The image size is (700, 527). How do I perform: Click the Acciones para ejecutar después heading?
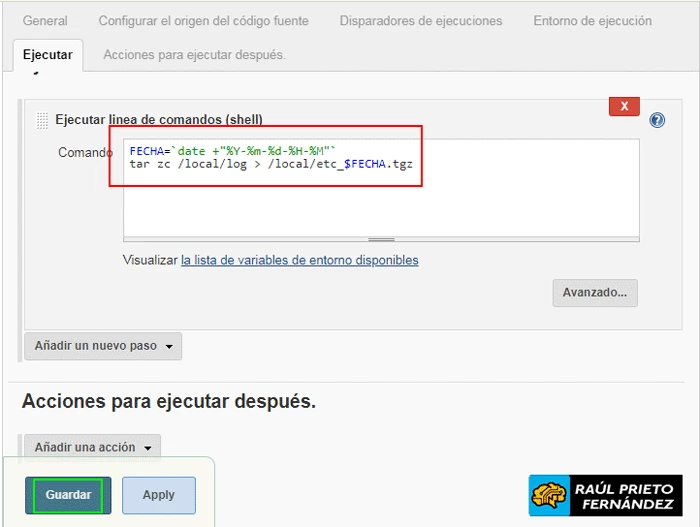coord(169,401)
